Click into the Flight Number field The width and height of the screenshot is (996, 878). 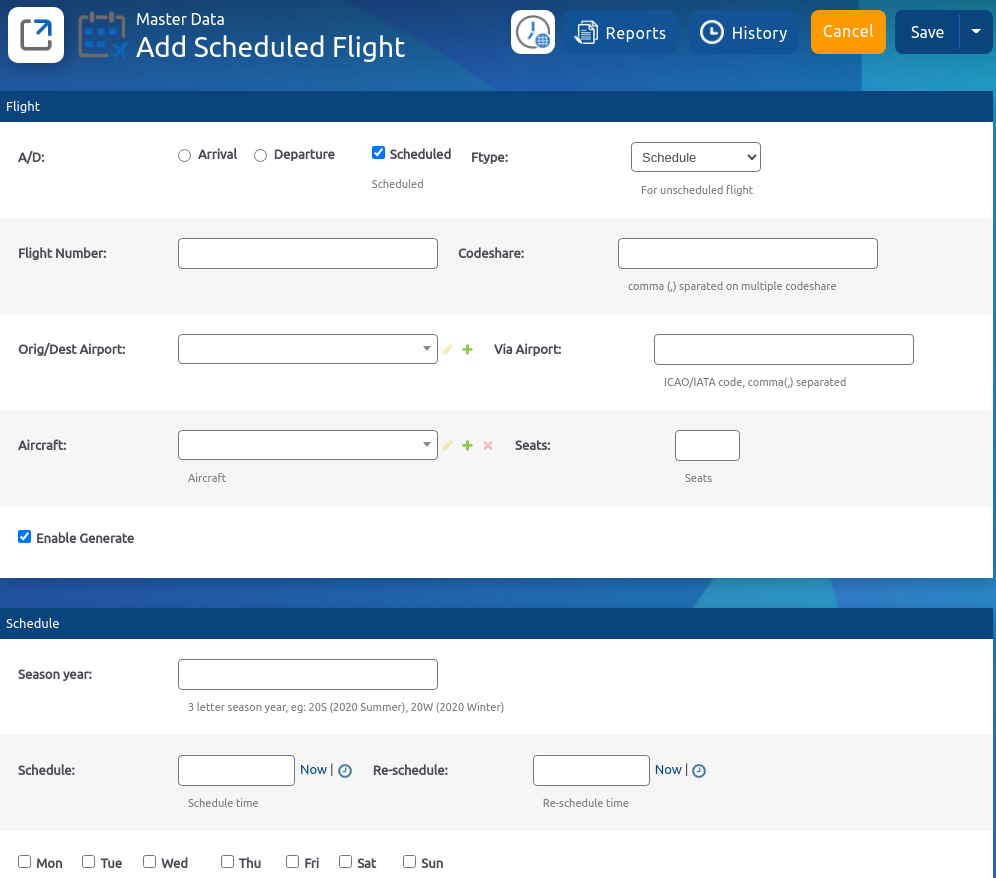coord(308,253)
